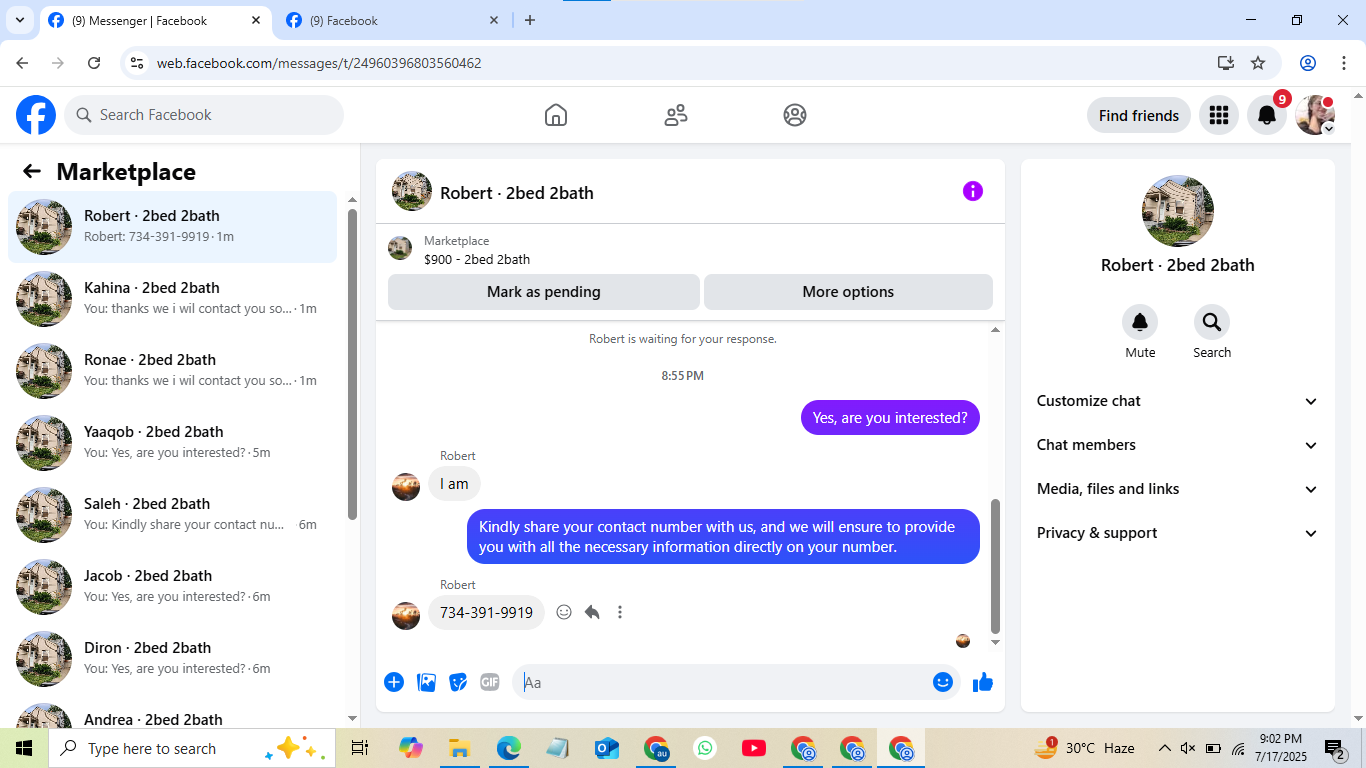The height and width of the screenshot is (768, 1366).
Task: Choose a GIF in the composer
Action: [x=490, y=682]
